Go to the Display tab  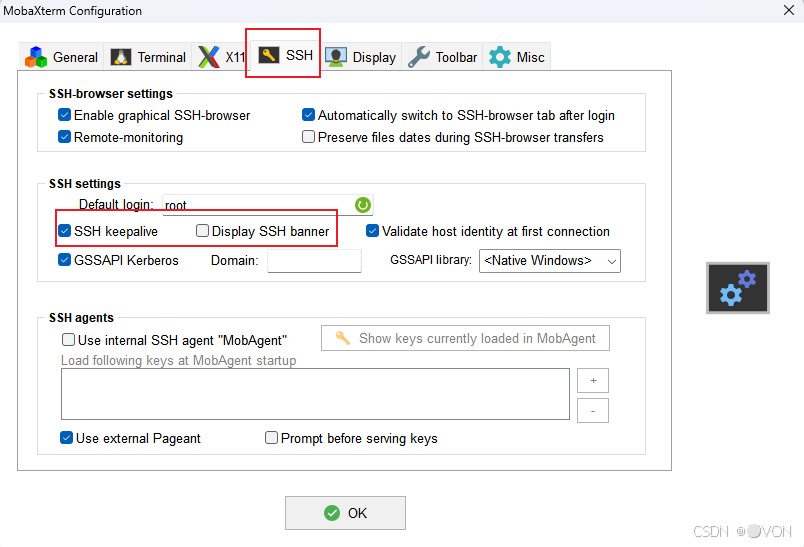(x=360, y=57)
